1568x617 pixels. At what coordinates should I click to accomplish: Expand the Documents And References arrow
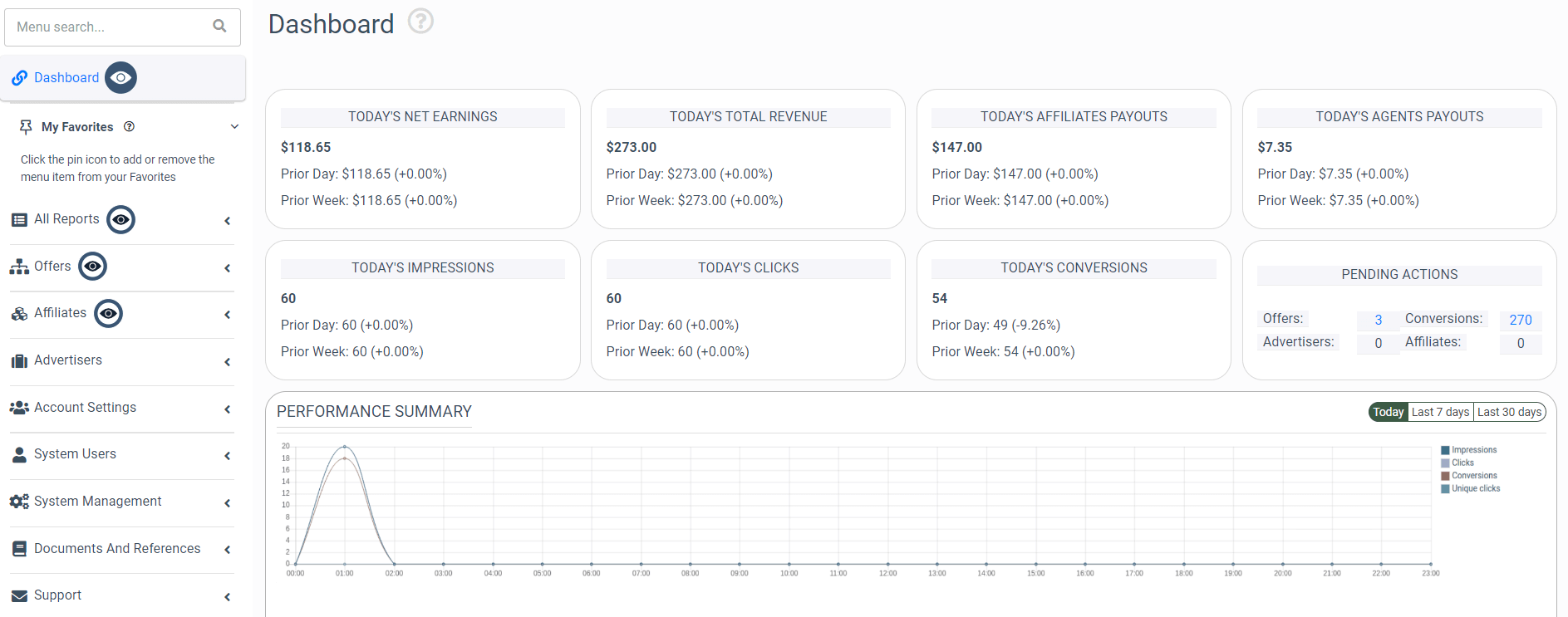pyautogui.click(x=228, y=550)
